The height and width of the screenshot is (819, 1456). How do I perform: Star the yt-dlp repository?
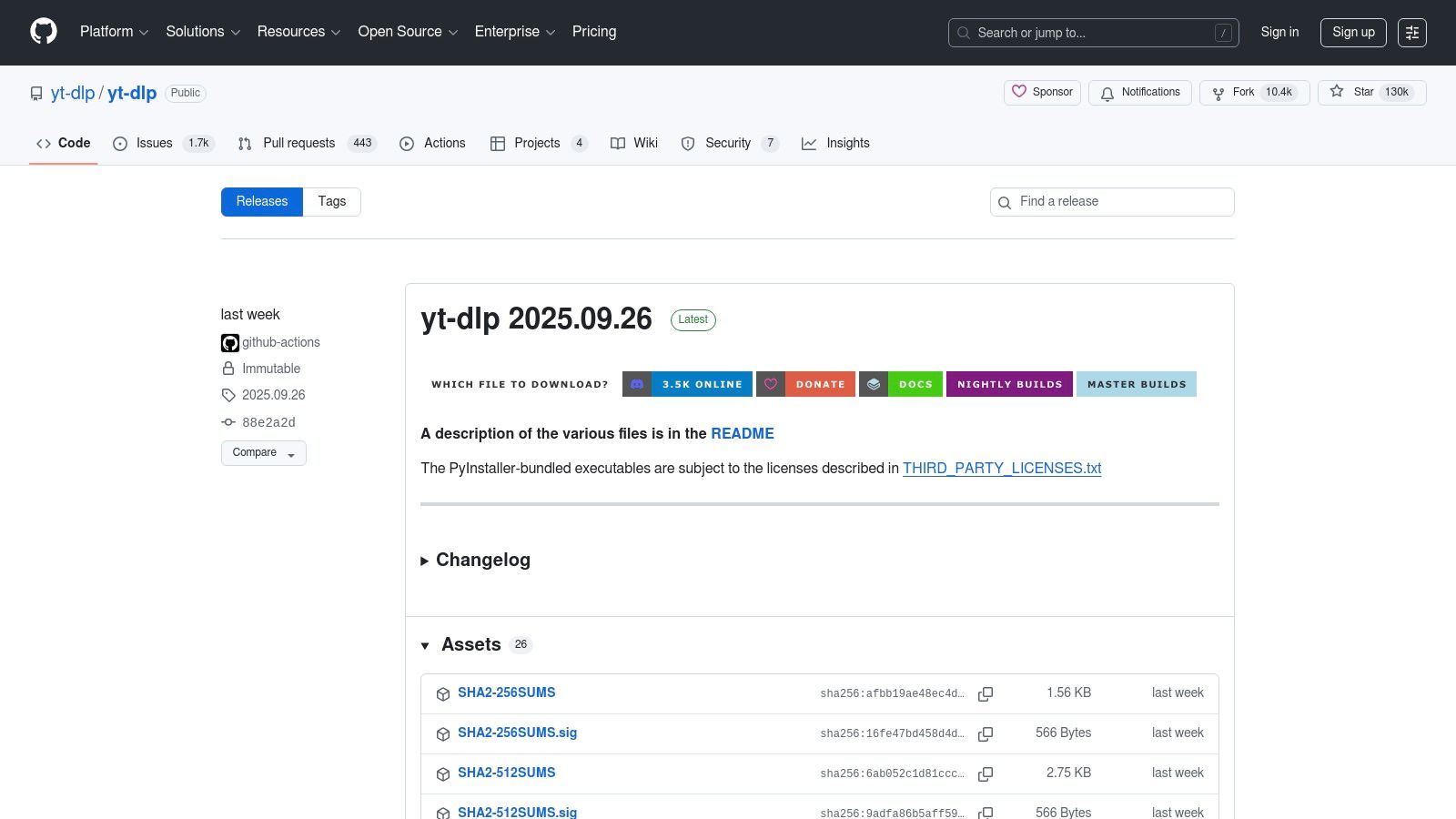(x=1337, y=92)
